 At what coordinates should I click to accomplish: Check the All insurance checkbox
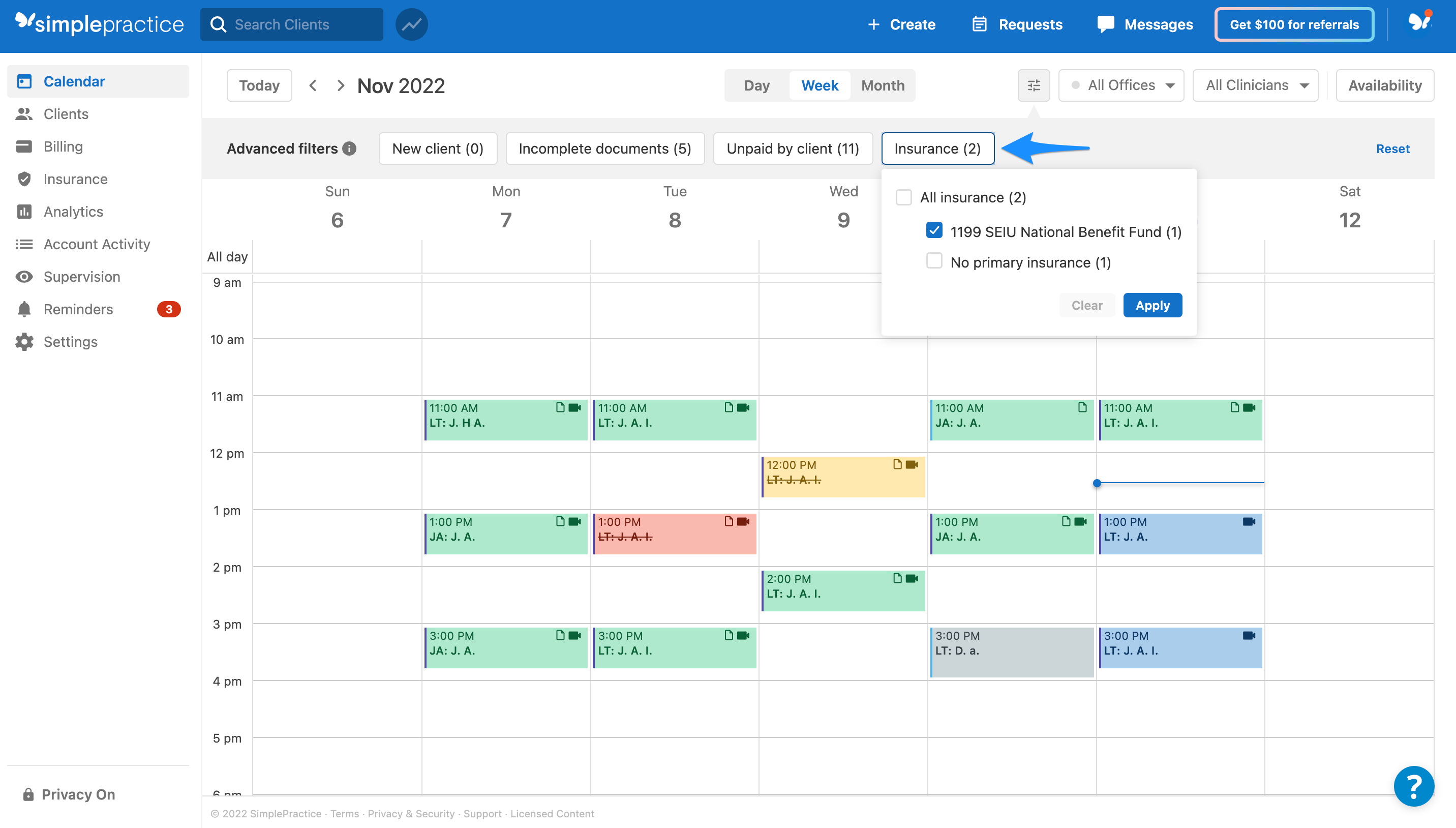coord(903,197)
